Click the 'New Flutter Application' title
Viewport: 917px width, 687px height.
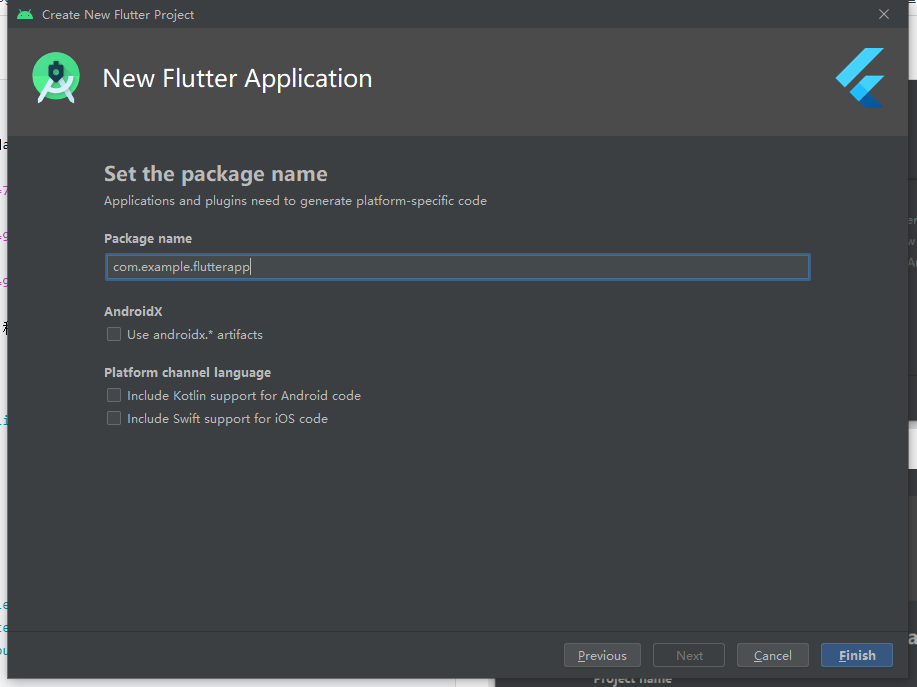pos(237,78)
